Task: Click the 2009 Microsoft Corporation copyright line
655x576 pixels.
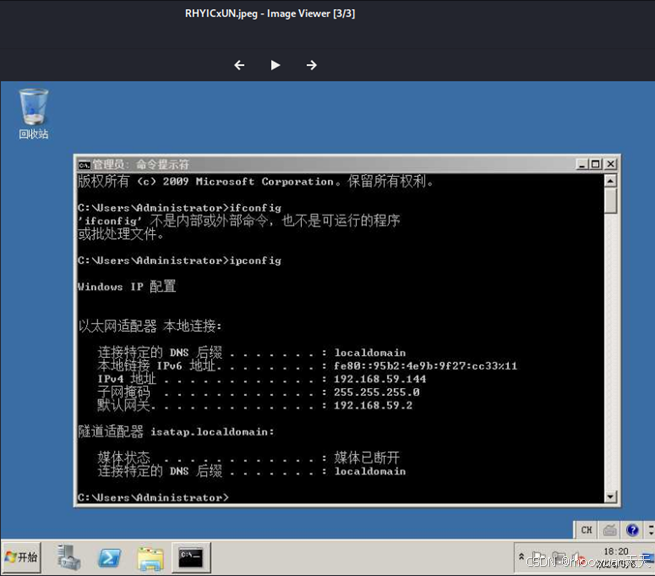Action: point(256,181)
